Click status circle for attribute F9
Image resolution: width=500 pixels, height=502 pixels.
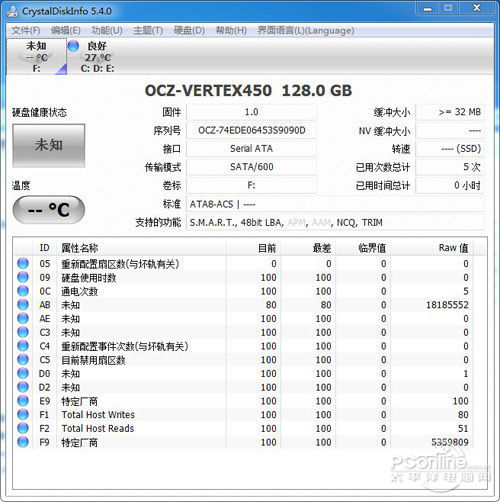23,442
